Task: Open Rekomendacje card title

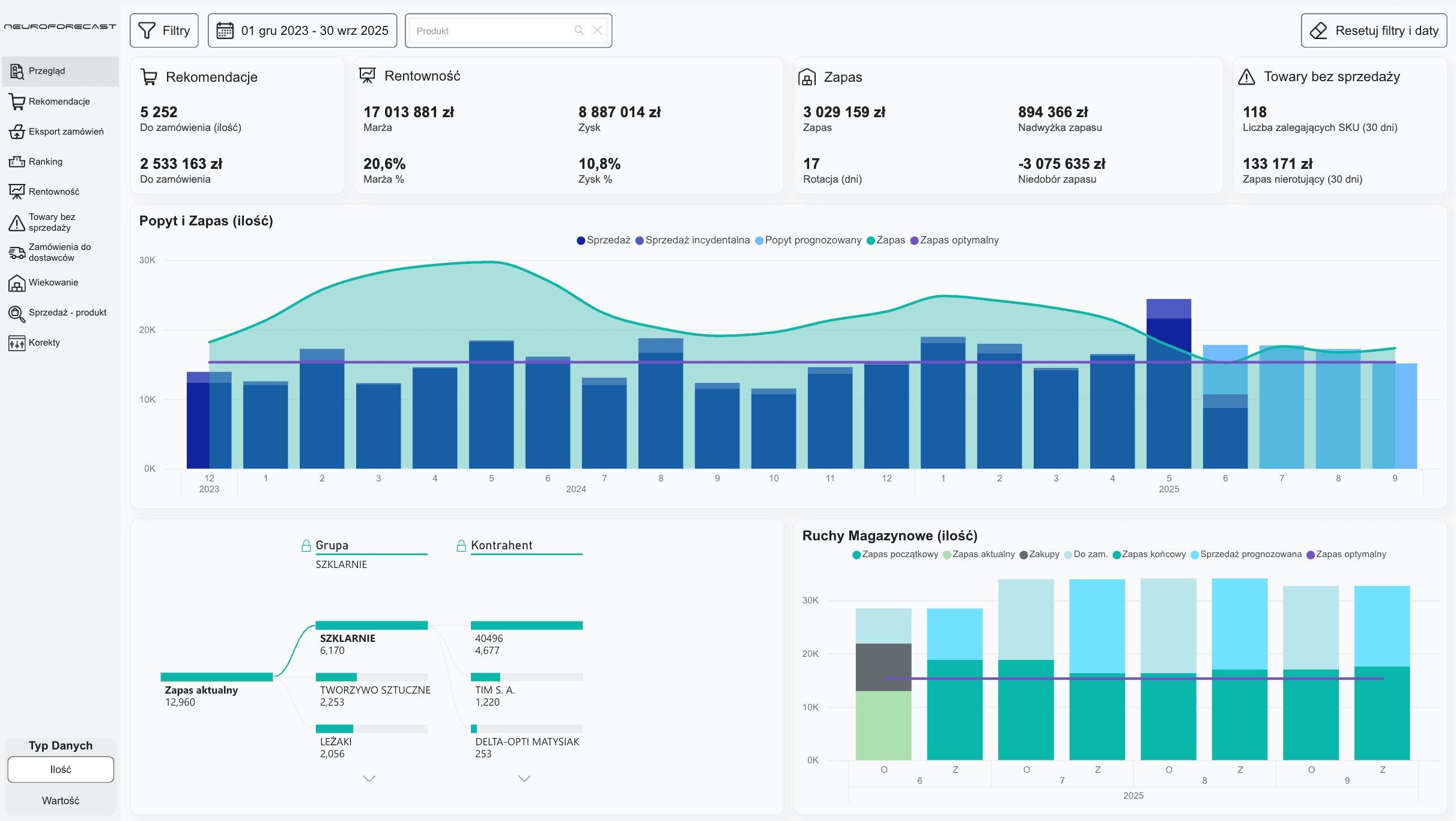Action: pos(211,77)
